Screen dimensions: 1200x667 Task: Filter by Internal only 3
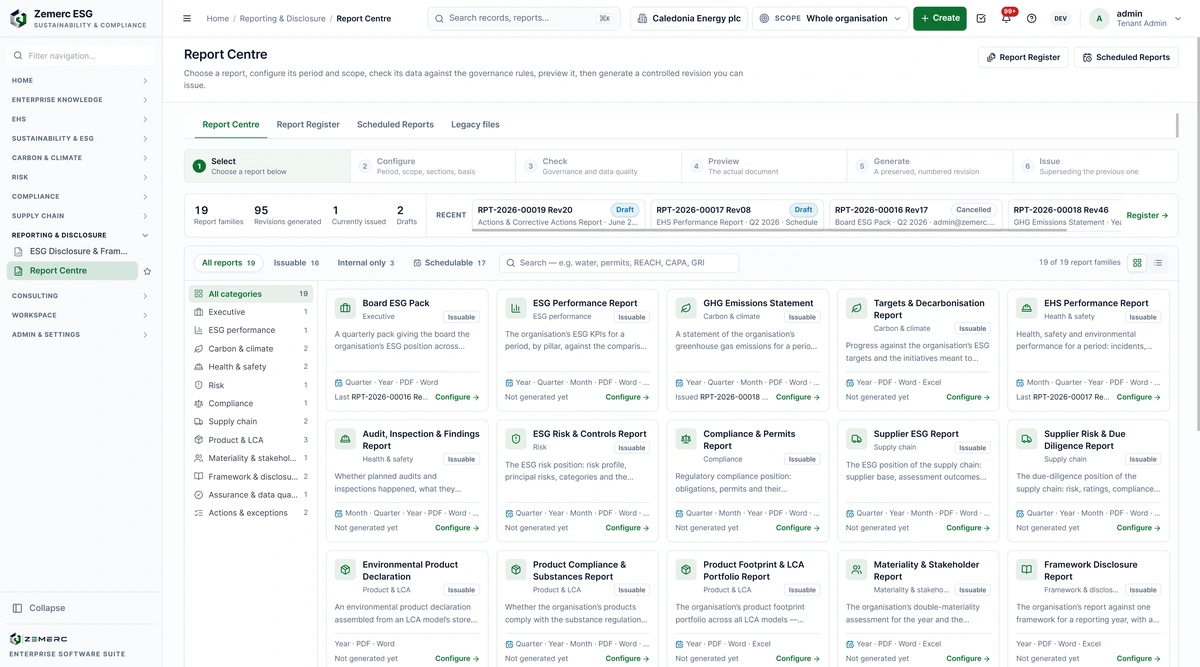coord(366,263)
